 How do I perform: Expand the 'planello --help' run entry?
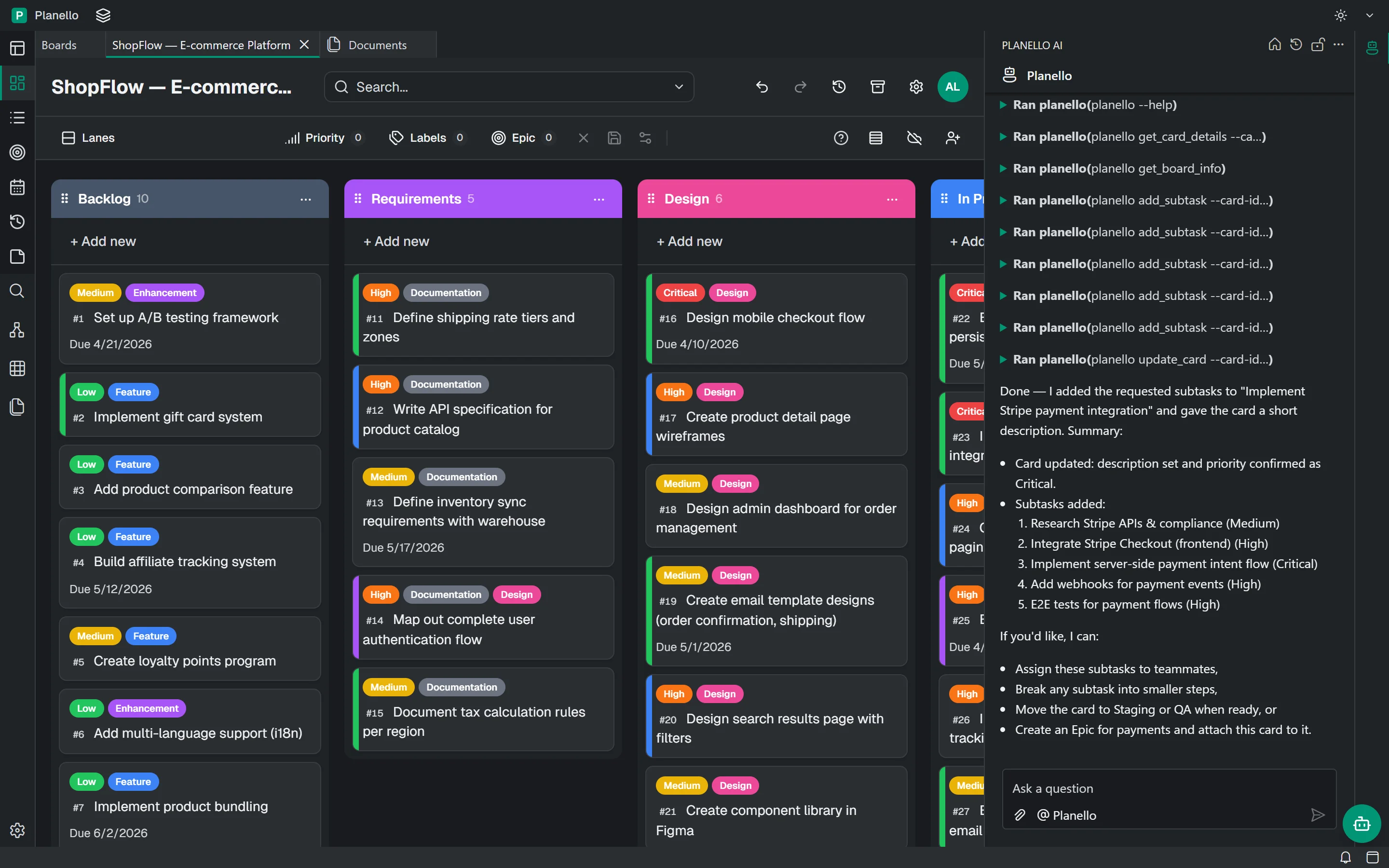coord(1088,105)
